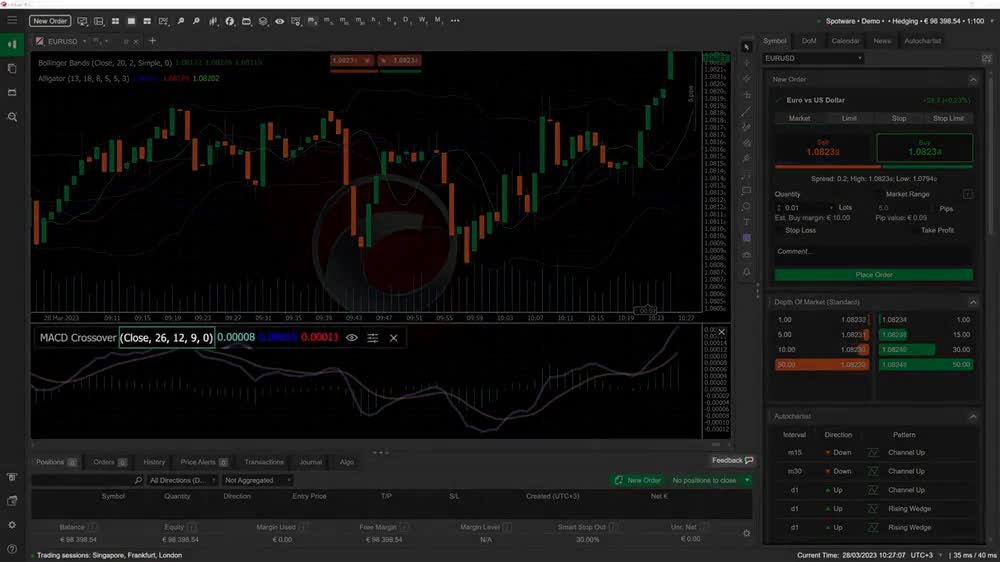Viewport: 1000px width, 562px height.
Task: Open the chart type candlestick icon
Action: 213,21
